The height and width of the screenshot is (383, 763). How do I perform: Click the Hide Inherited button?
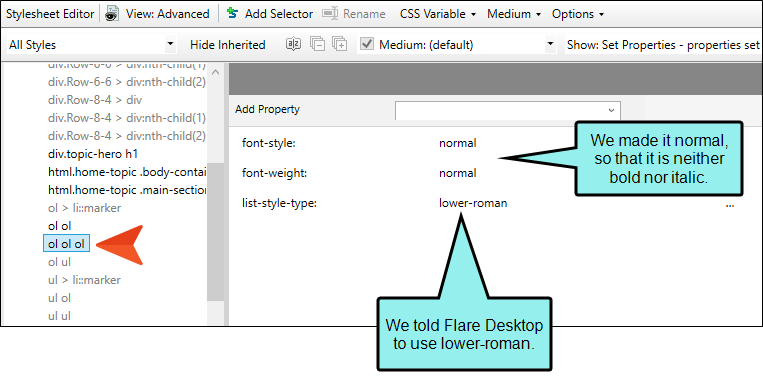tap(227, 45)
